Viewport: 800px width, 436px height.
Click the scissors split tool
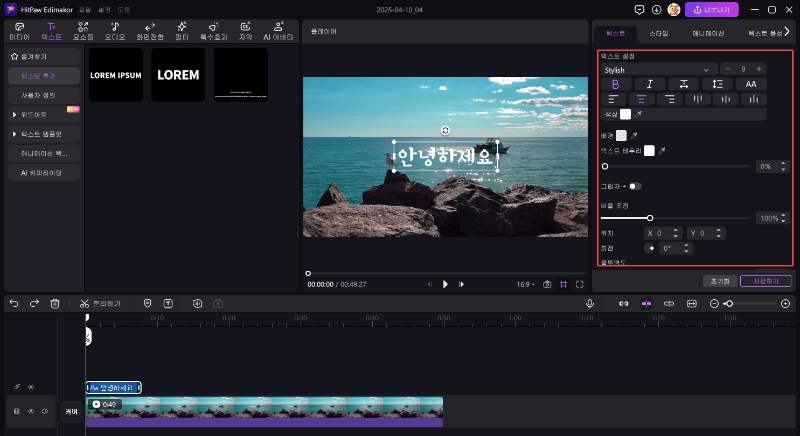coord(85,303)
